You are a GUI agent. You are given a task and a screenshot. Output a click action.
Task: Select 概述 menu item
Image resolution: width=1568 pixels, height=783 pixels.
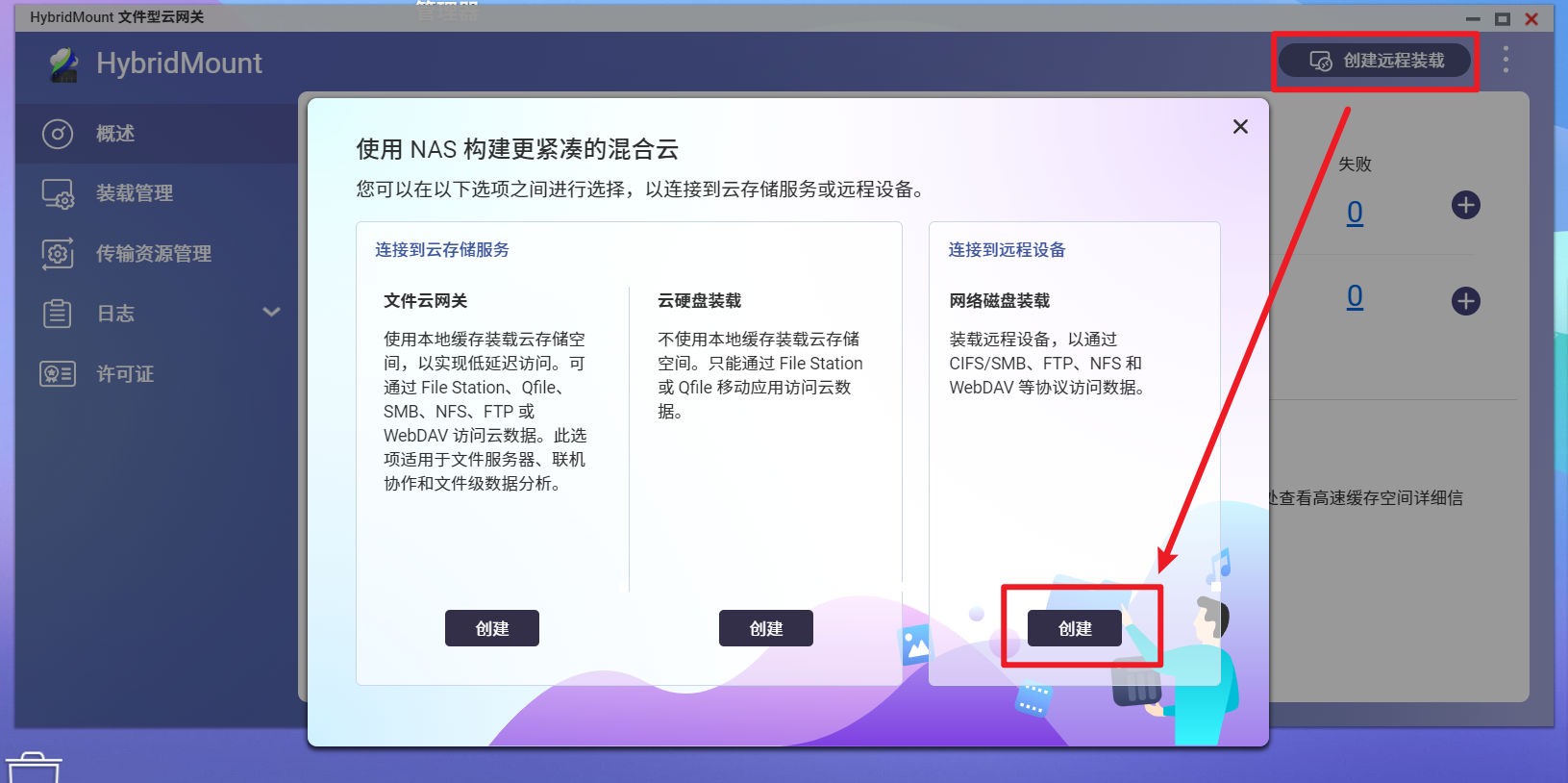point(156,134)
